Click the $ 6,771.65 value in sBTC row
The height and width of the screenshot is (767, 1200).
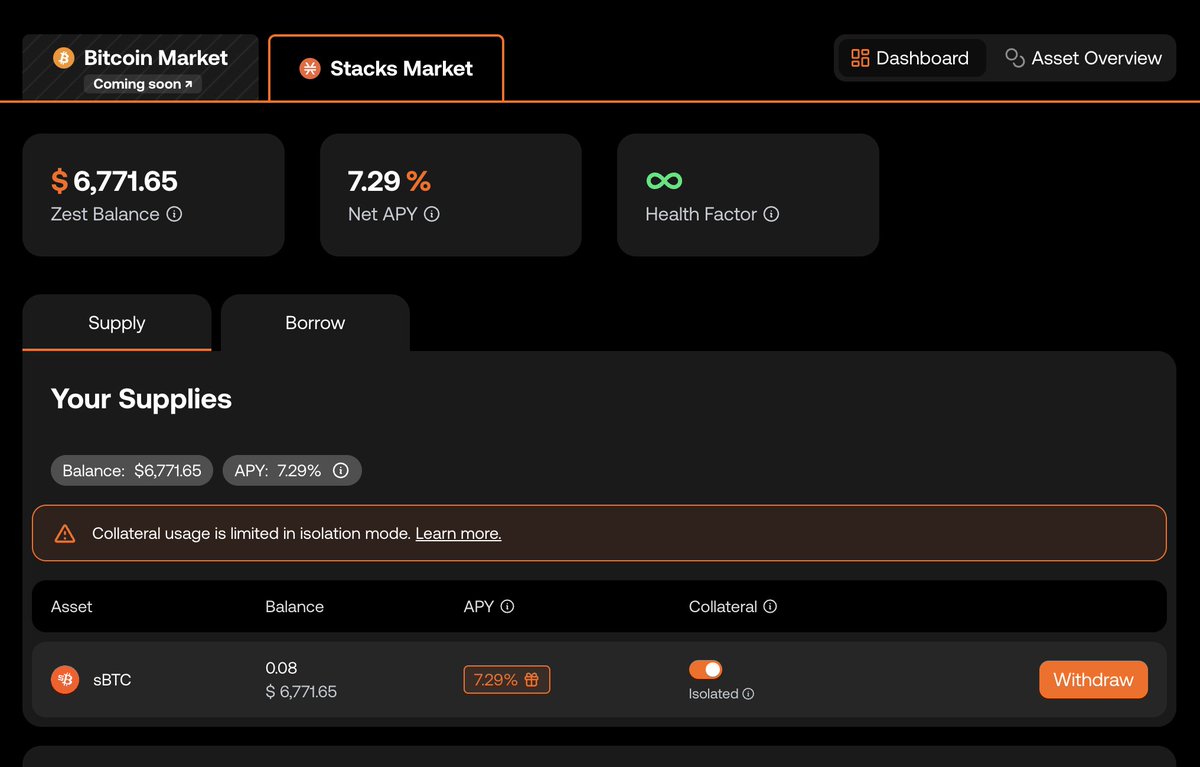pos(301,692)
